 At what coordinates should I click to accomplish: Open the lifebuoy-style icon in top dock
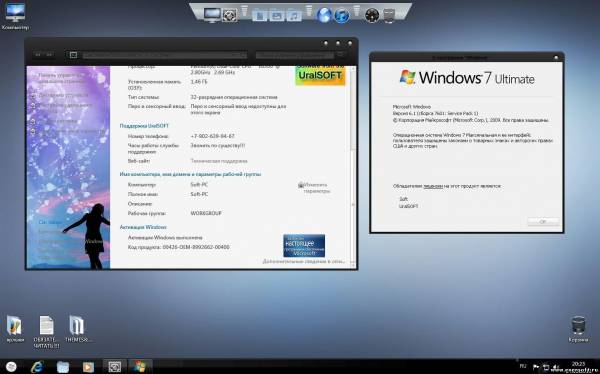[230, 15]
